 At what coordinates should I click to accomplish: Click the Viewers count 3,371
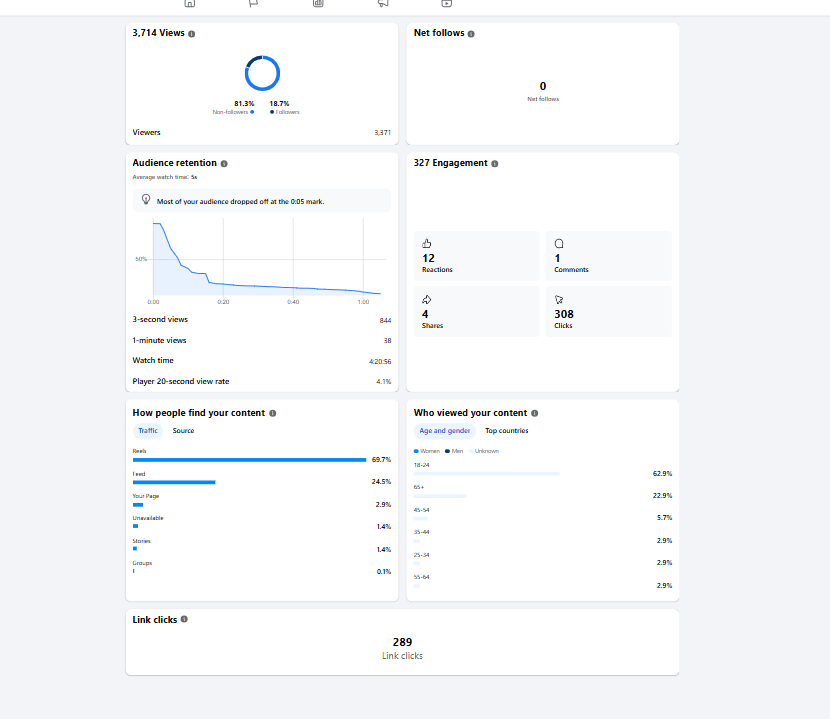(382, 133)
